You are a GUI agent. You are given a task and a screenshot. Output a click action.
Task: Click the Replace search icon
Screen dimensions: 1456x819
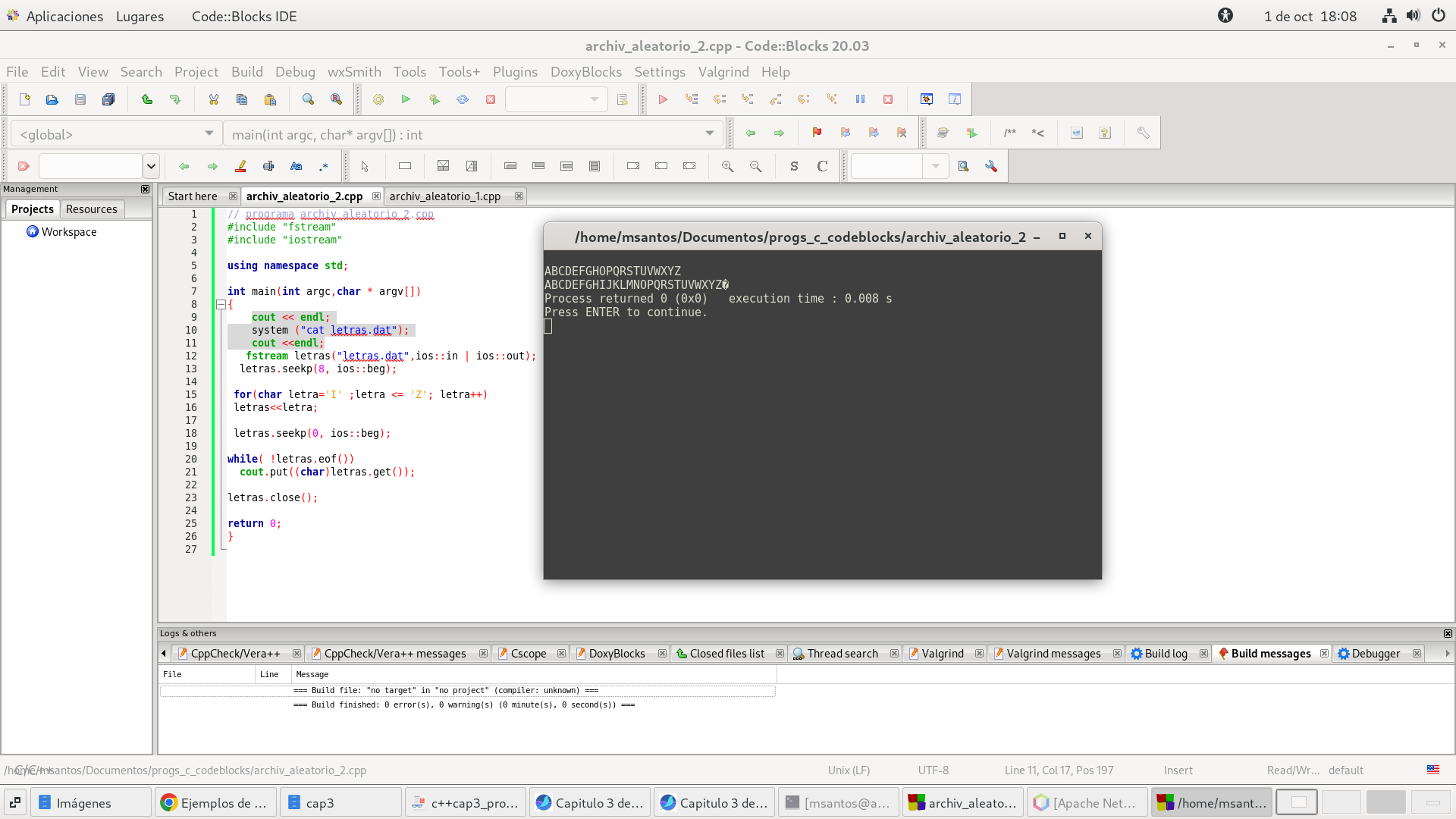pyautogui.click(x=336, y=99)
